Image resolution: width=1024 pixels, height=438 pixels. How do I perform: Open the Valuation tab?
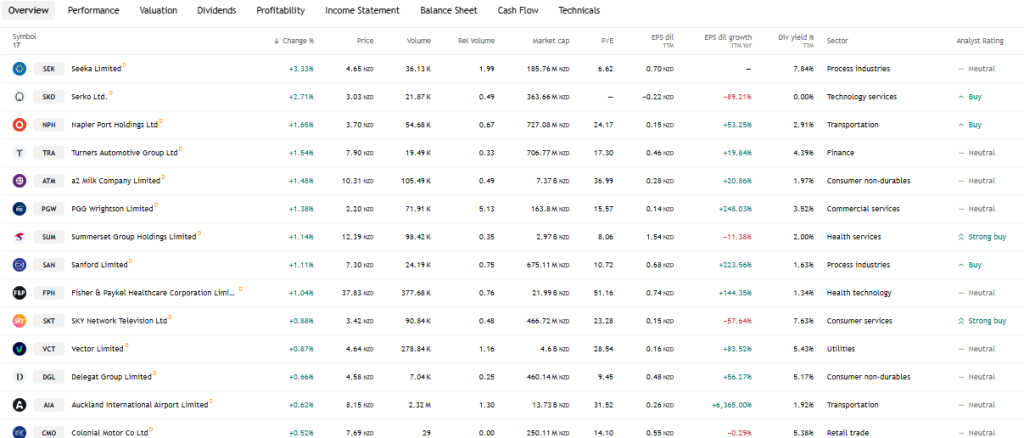pos(158,10)
